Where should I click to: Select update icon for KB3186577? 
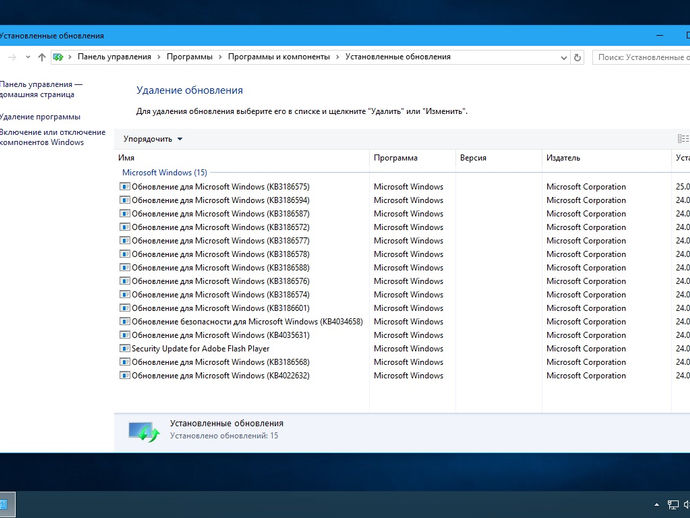[x=125, y=241]
